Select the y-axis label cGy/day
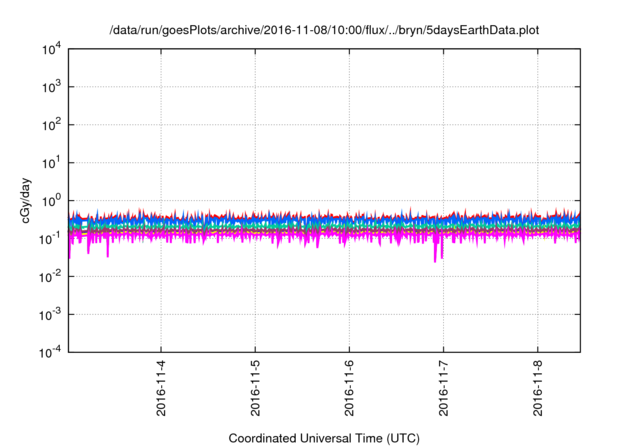Viewport: 640px width, 448px height. pos(26,200)
